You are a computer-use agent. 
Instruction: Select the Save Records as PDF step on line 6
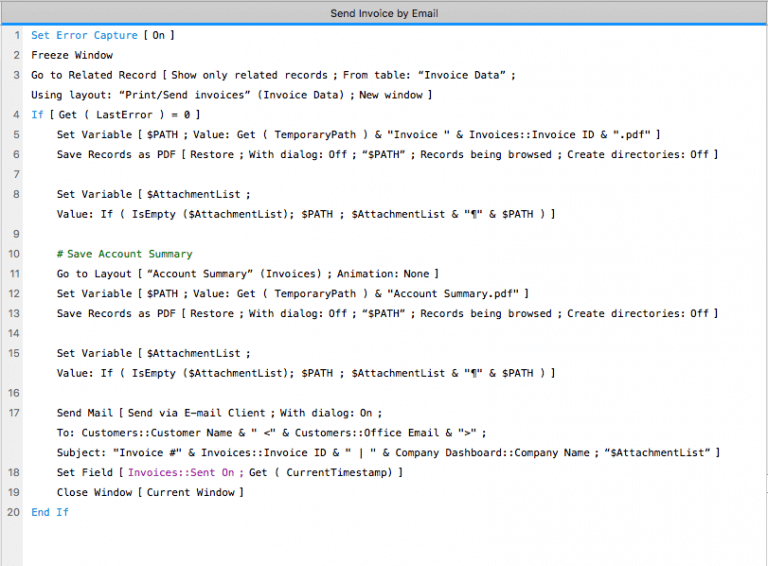point(387,155)
